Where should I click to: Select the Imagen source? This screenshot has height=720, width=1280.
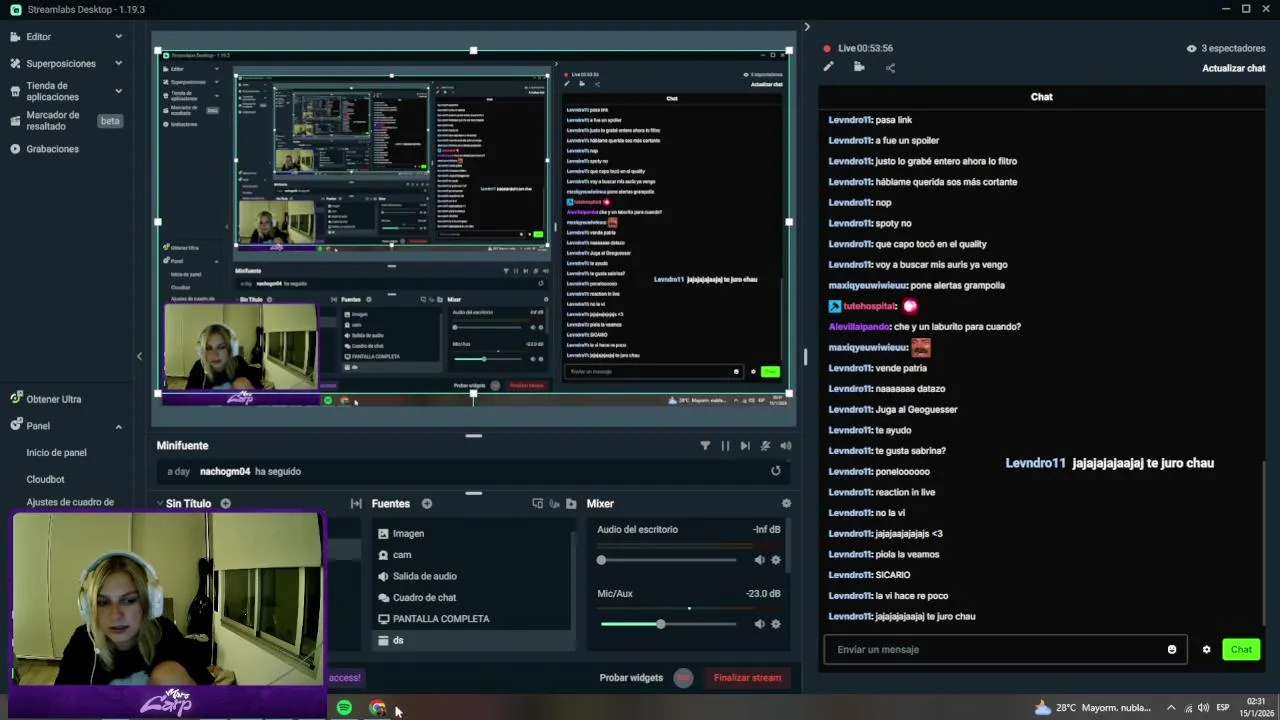[472, 534]
